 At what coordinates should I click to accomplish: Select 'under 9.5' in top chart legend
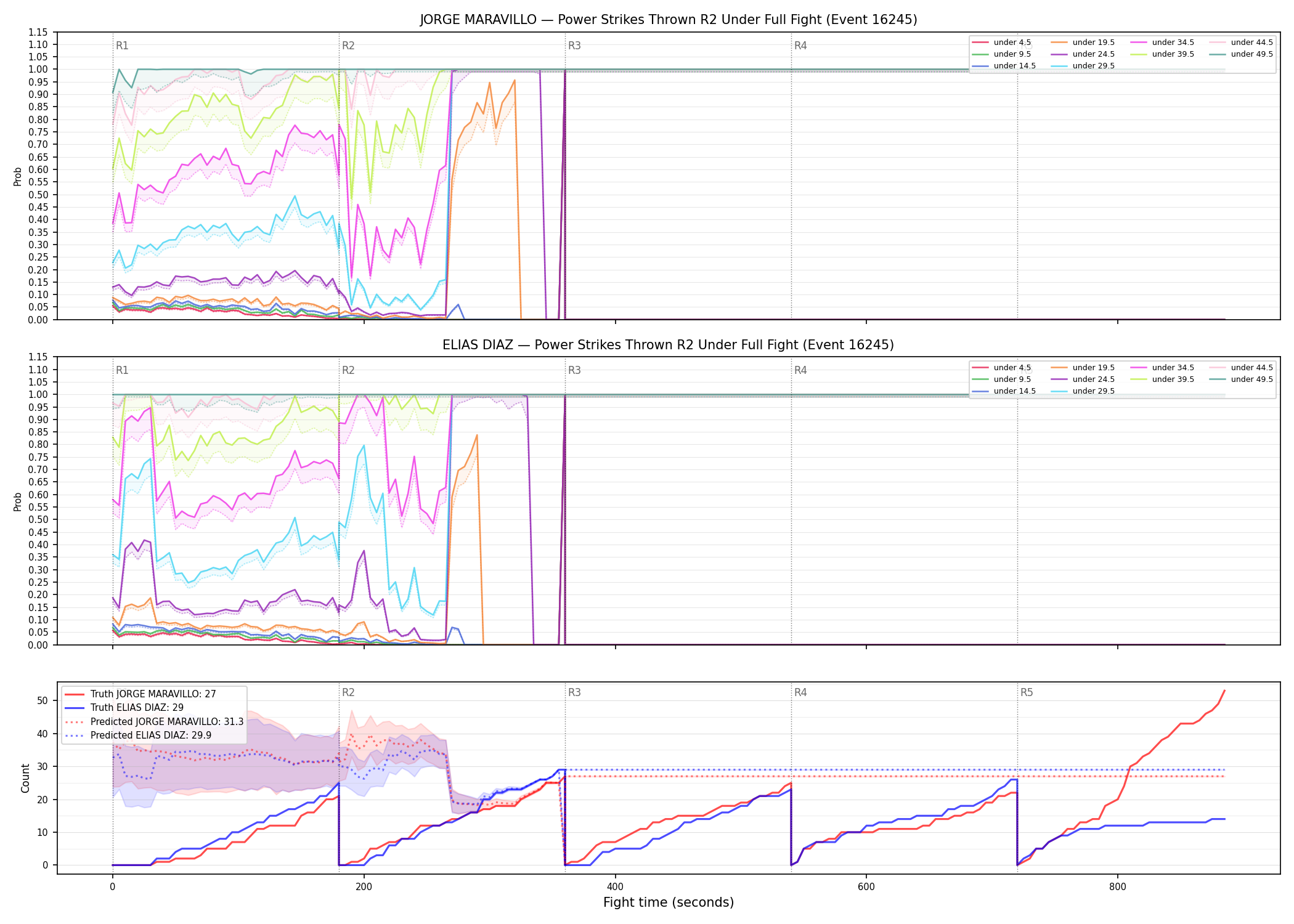pos(1012,54)
